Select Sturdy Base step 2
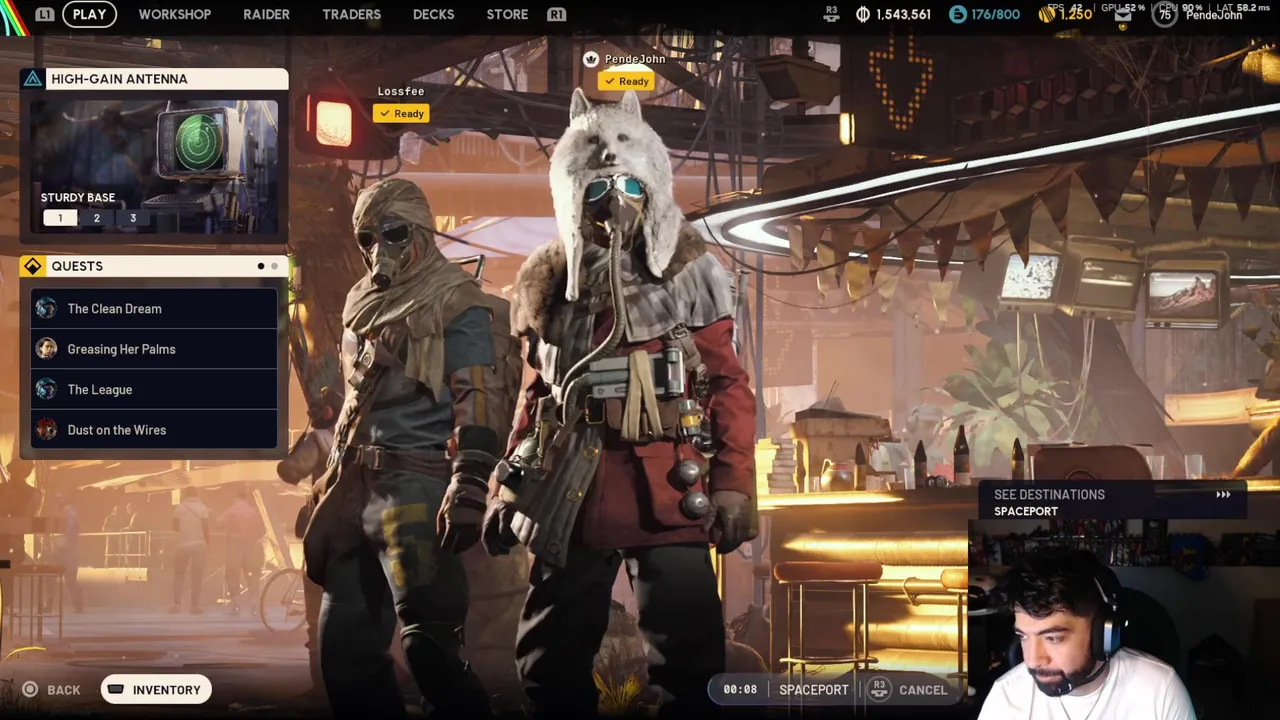Viewport: 1280px width, 720px height. coord(96,218)
